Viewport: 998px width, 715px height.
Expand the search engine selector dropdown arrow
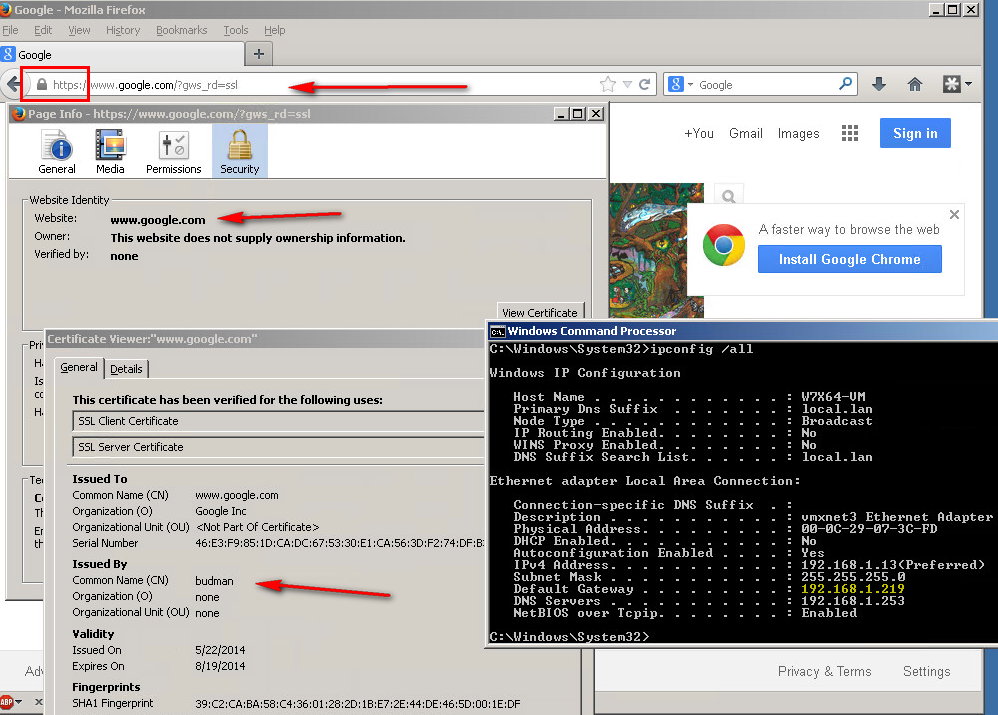(x=690, y=85)
